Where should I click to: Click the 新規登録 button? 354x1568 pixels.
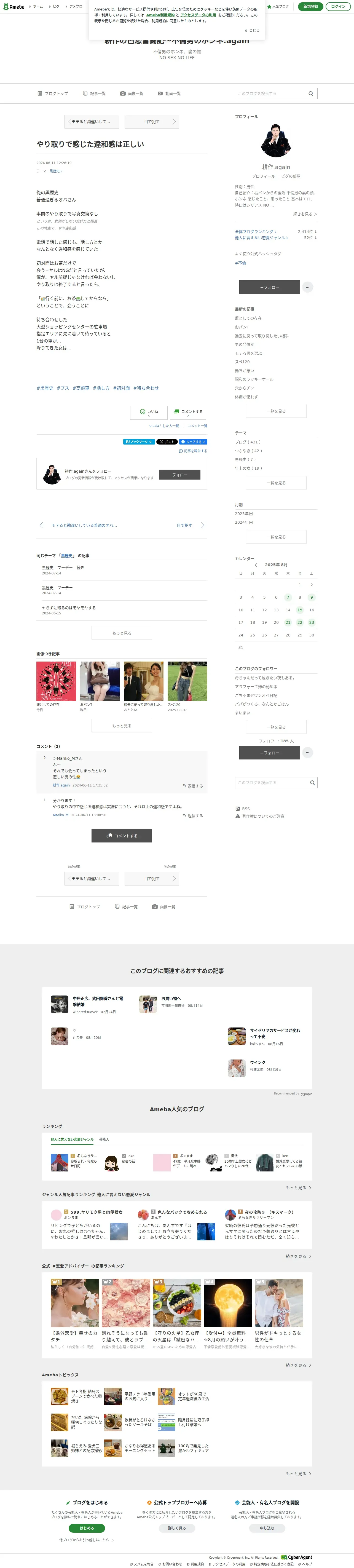[310, 6]
